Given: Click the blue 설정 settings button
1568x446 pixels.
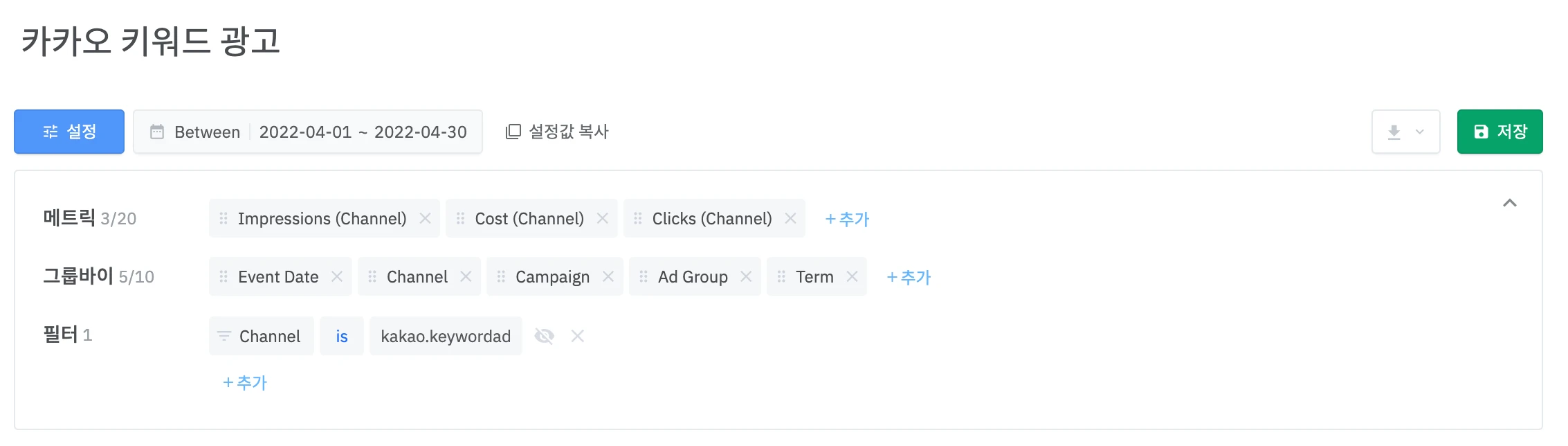Looking at the screenshot, I should point(69,132).
